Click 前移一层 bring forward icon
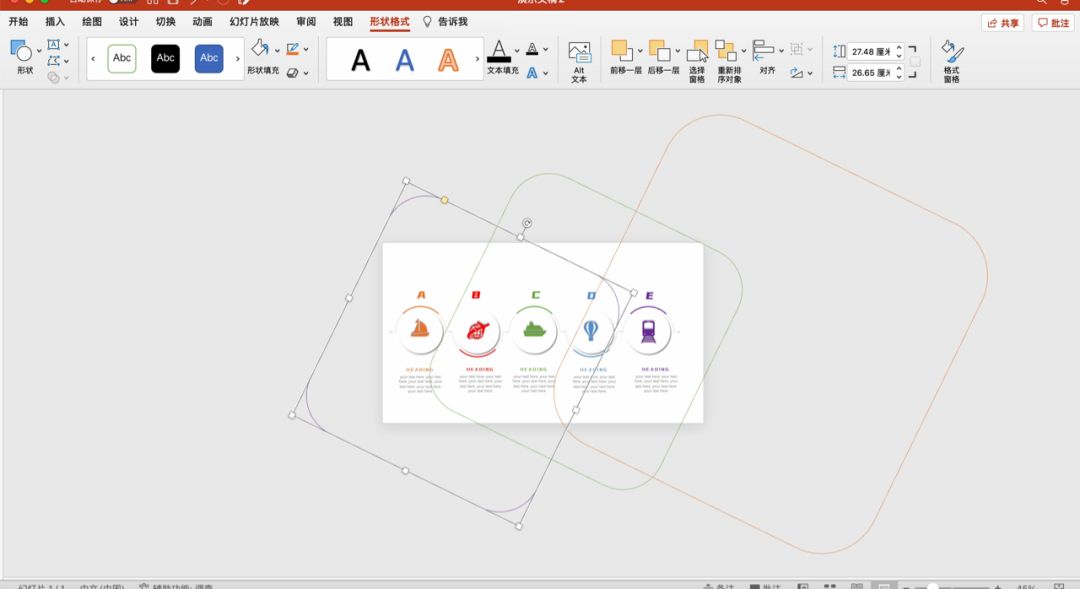The height and width of the screenshot is (589, 1080). [621, 50]
